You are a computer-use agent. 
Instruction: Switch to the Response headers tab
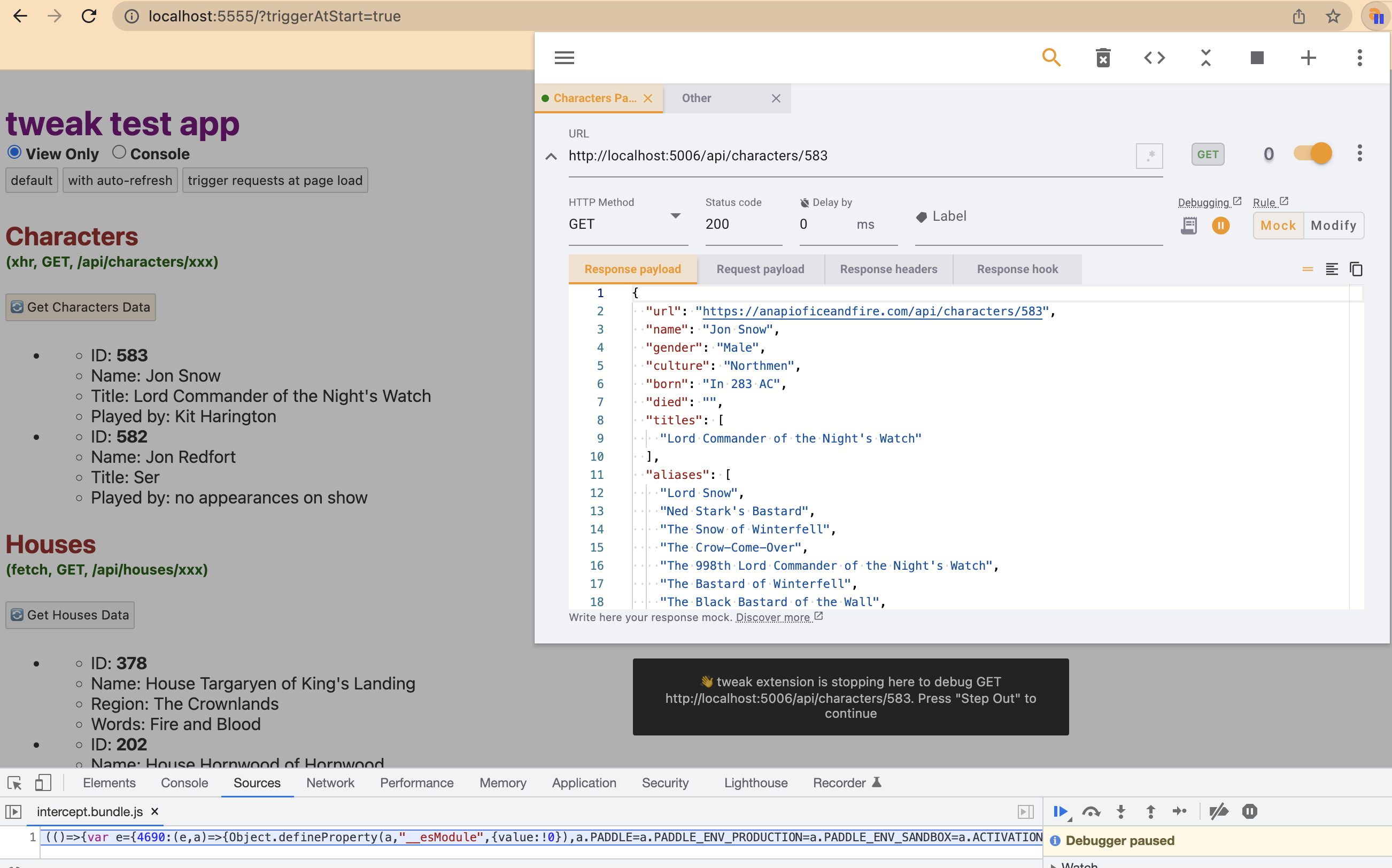(888, 269)
